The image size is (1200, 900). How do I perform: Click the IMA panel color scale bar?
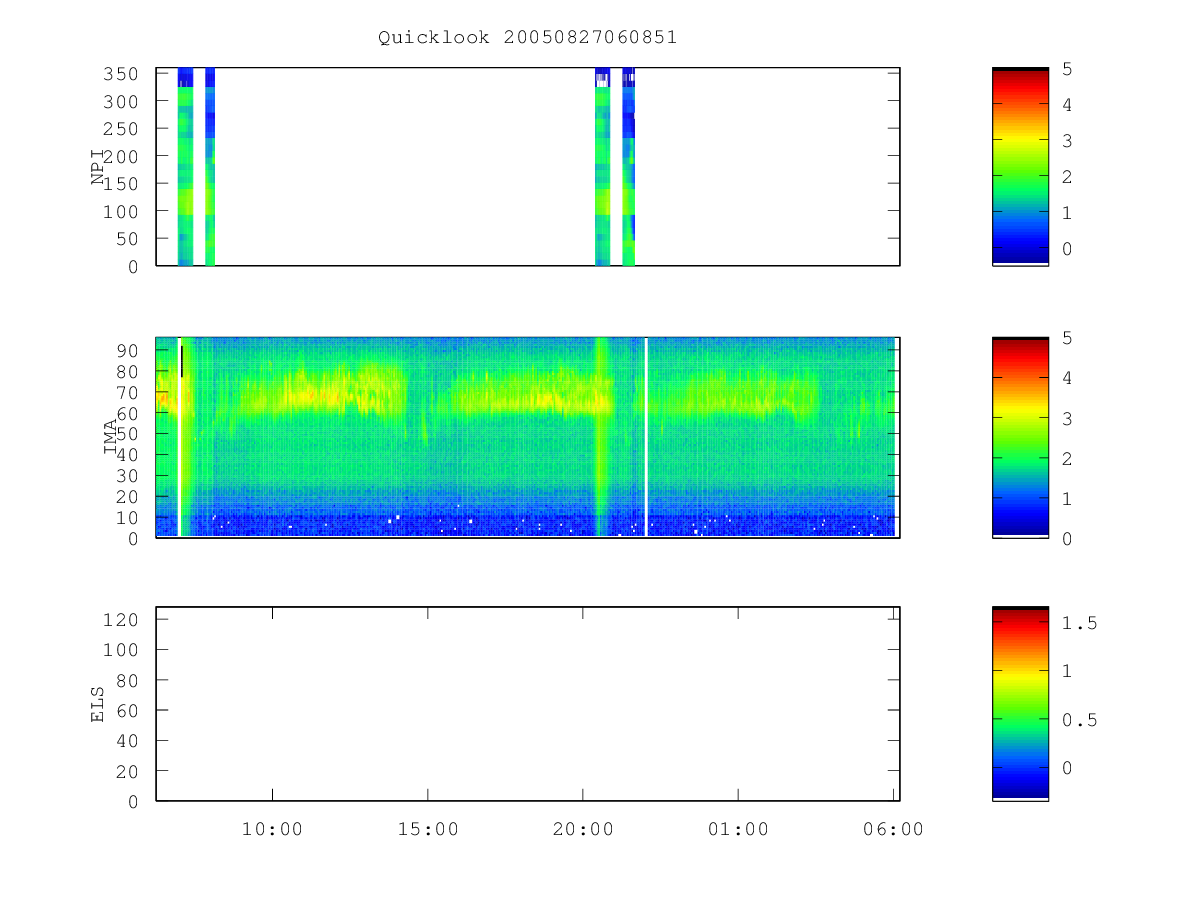pos(1020,437)
